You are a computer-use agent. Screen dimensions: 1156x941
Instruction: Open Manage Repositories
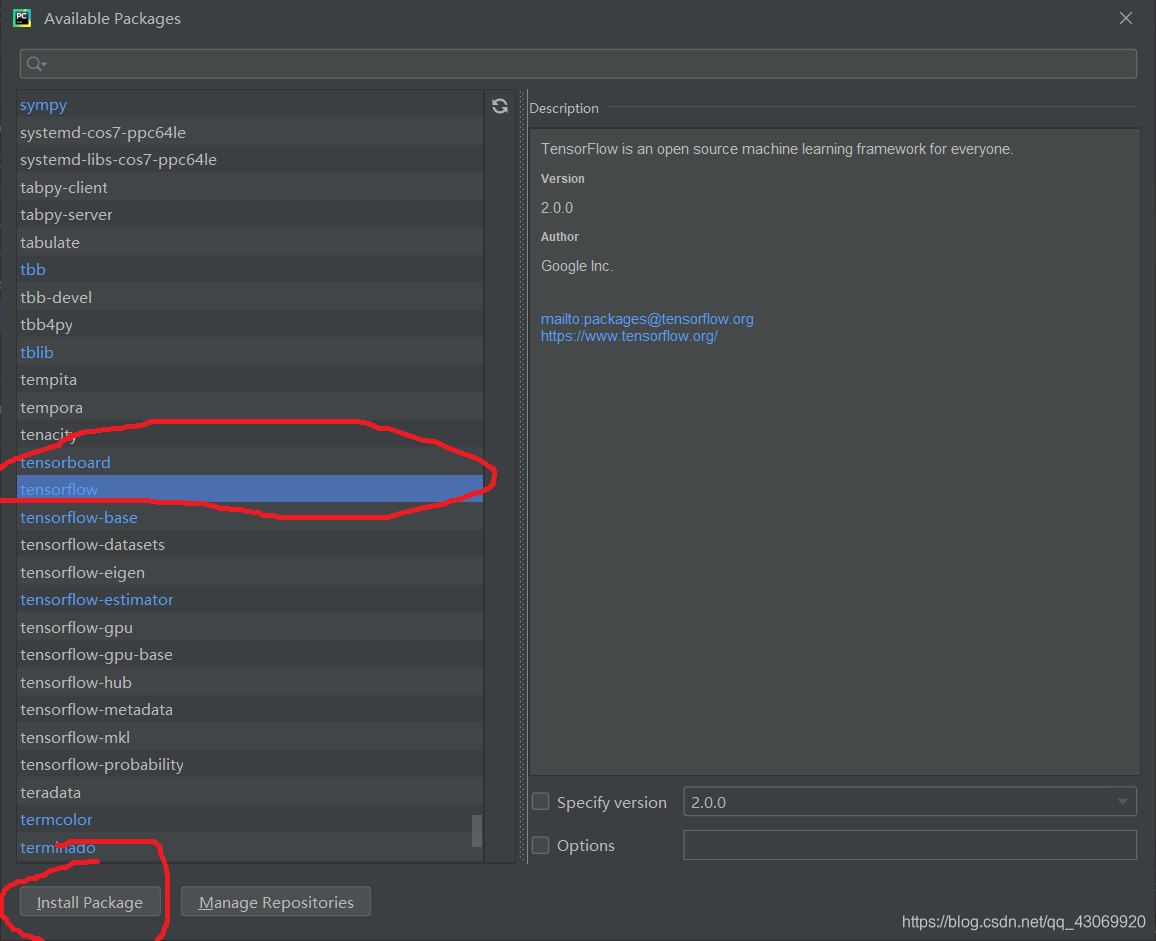click(276, 902)
